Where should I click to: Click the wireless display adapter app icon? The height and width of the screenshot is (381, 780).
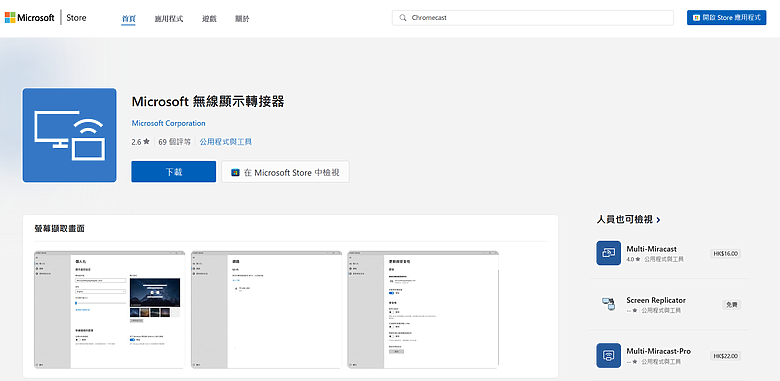coord(69,135)
